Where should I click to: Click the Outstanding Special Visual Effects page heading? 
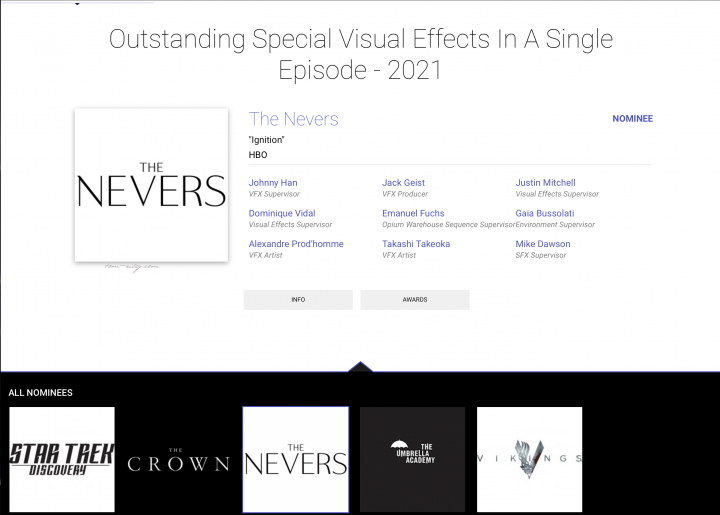click(360, 54)
